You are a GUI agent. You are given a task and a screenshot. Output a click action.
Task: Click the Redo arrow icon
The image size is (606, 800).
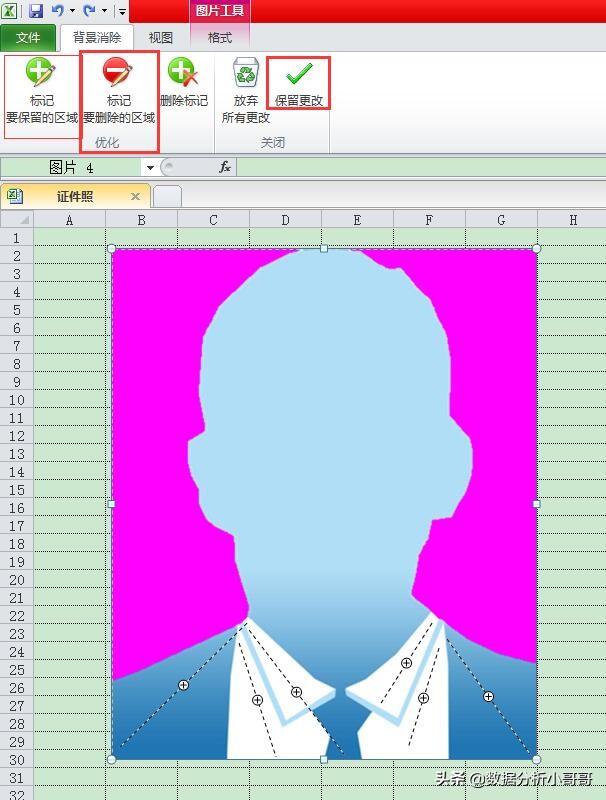coord(89,10)
